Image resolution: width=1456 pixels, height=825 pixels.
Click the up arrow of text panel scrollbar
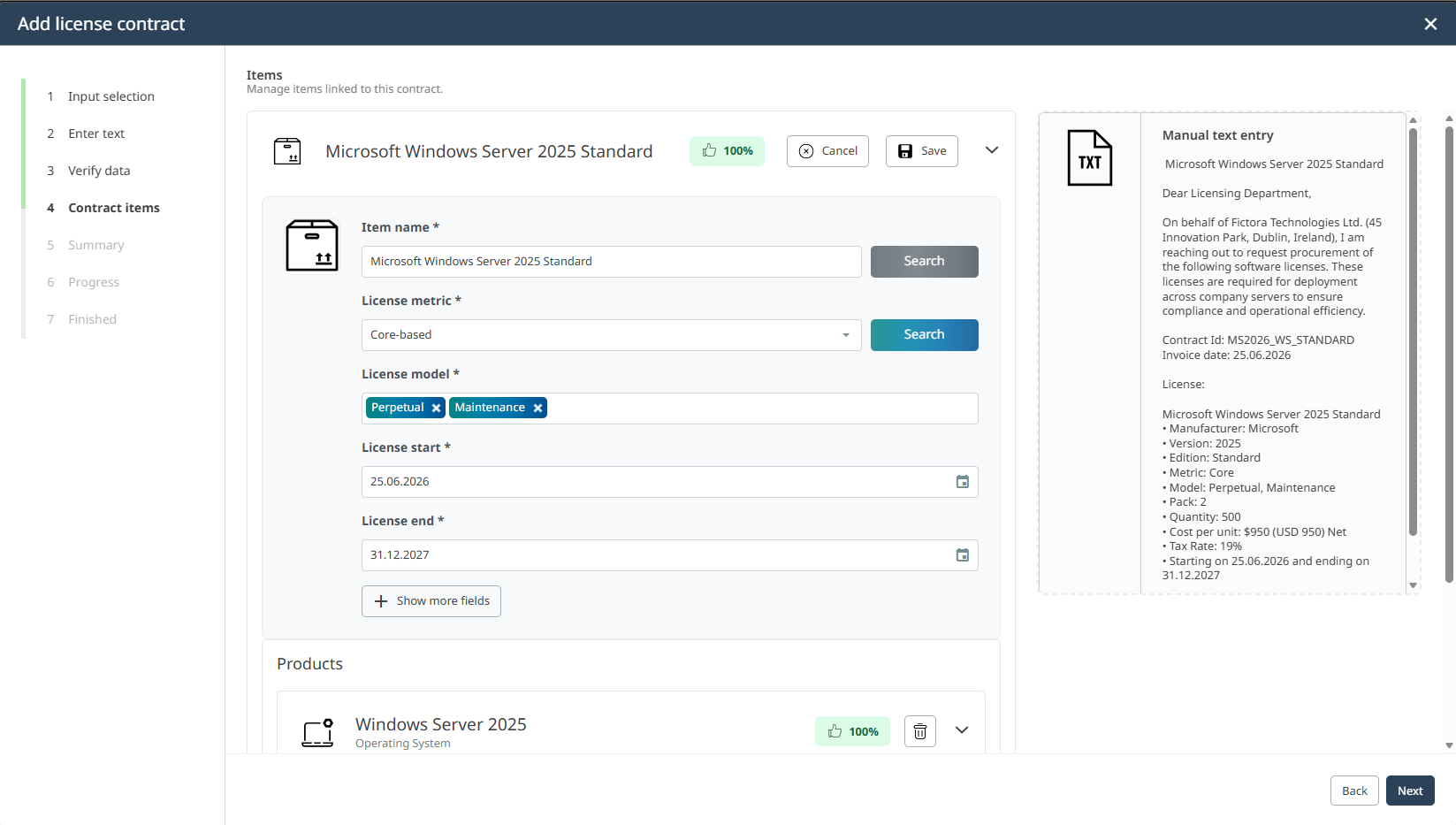[1413, 119]
